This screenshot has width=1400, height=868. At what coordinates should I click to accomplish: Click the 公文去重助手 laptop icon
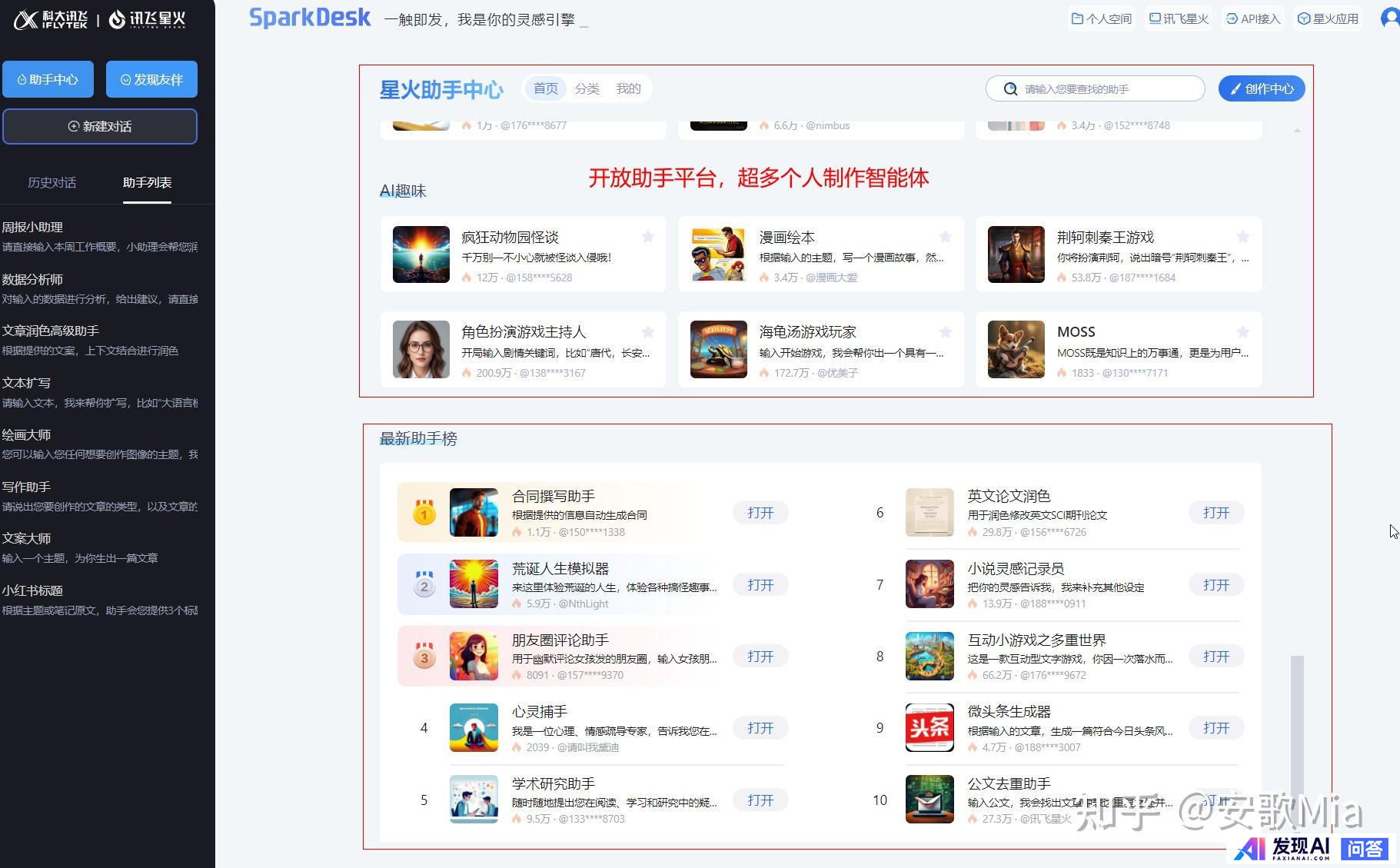coord(929,800)
